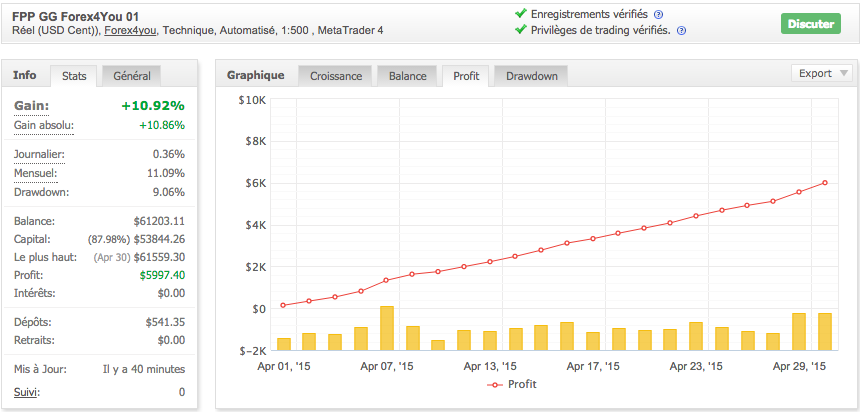Switch to the Général info tab
The width and height of the screenshot is (860, 412).
coord(132,76)
